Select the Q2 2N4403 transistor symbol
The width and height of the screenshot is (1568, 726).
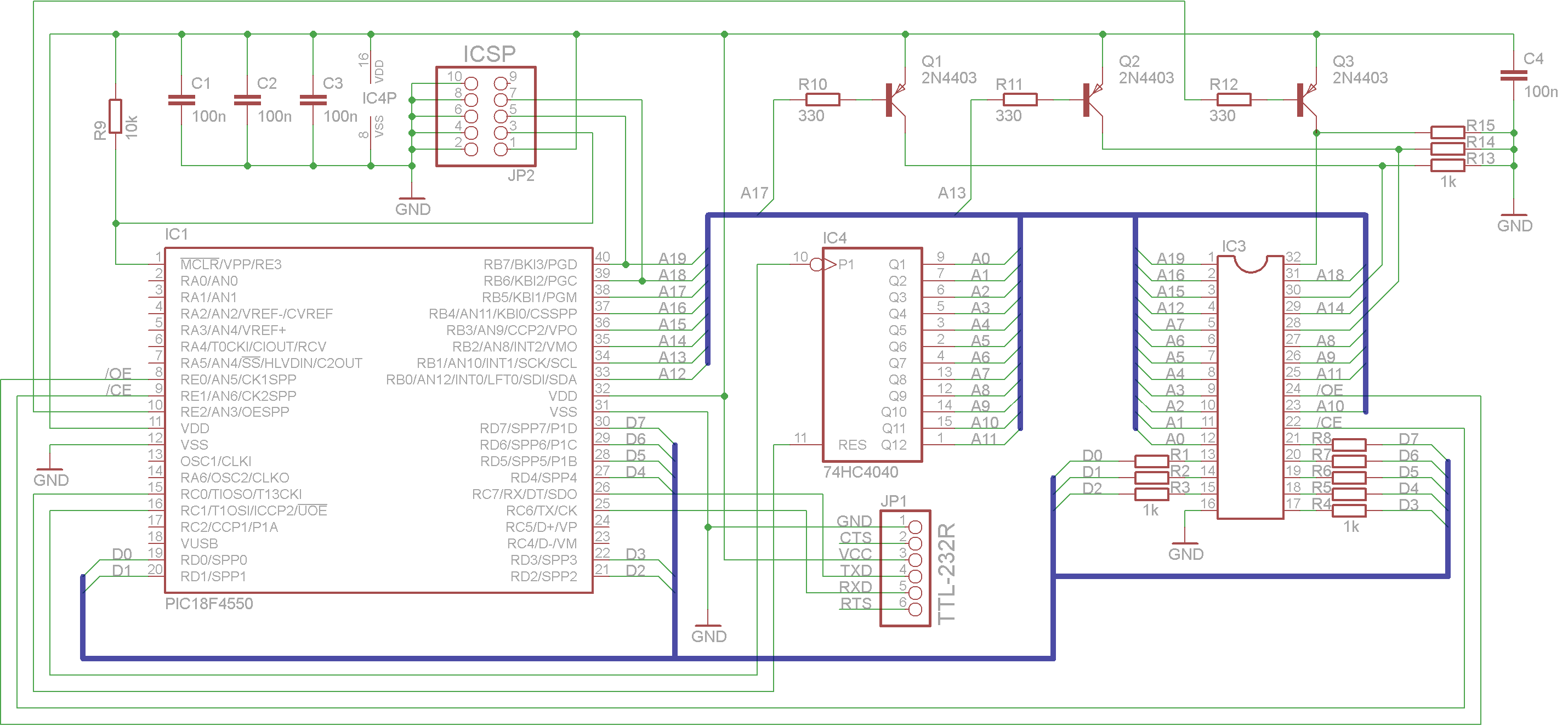pyautogui.click(x=1093, y=100)
